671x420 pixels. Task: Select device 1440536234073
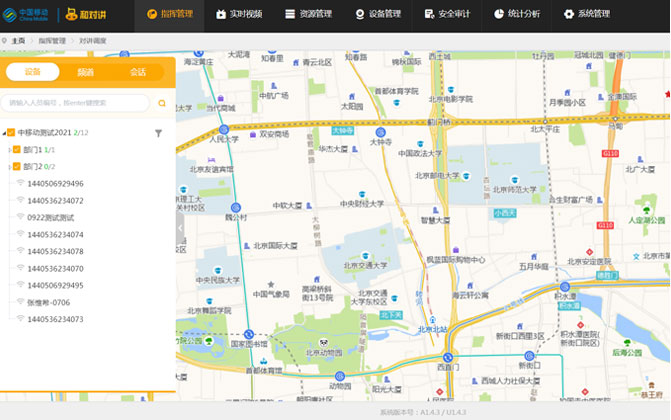56,319
